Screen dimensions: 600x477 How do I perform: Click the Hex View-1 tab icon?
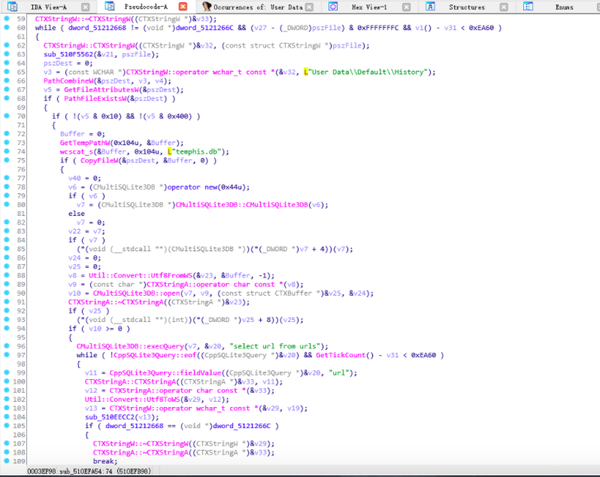(x=333, y=7)
